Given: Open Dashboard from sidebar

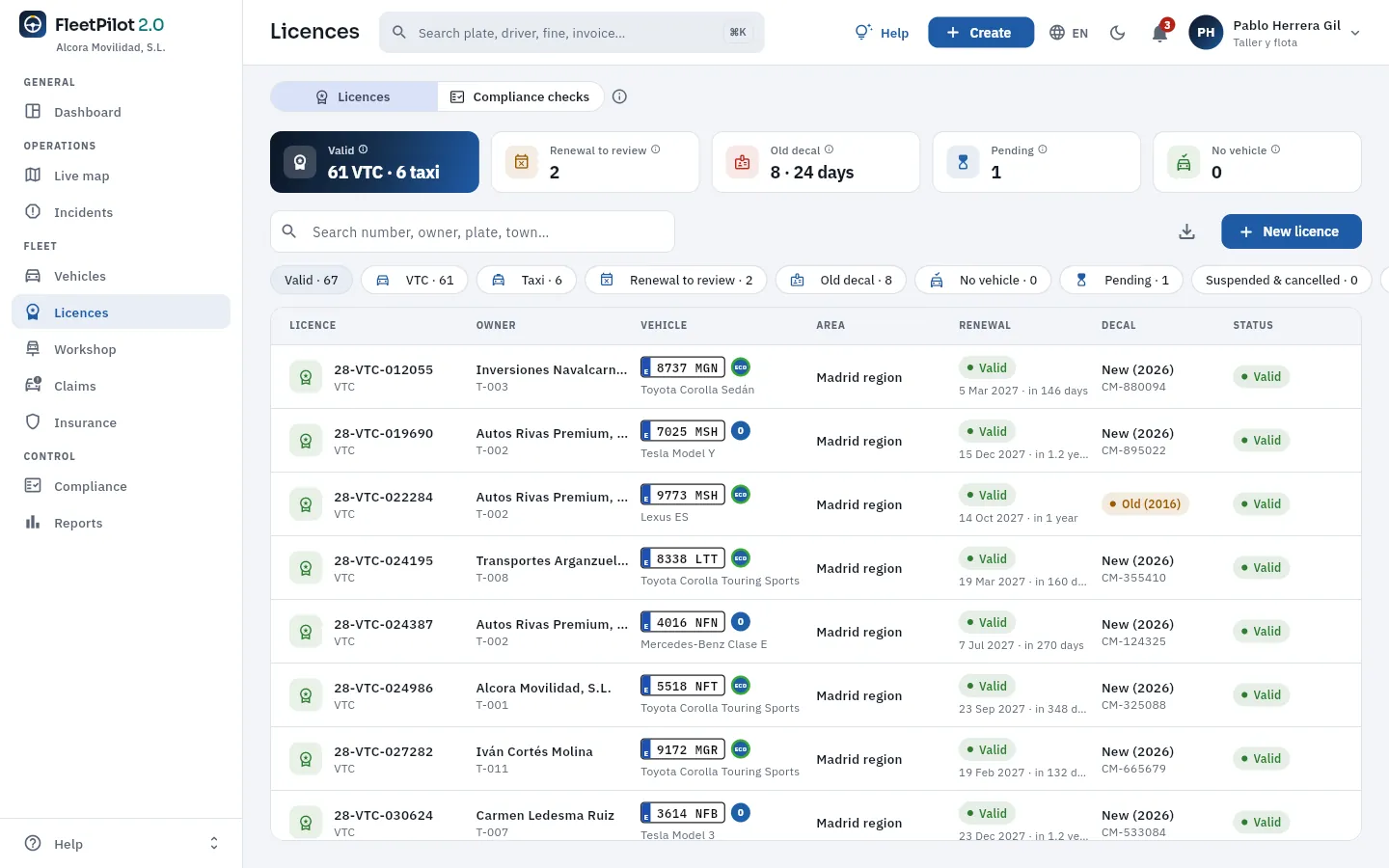Looking at the screenshot, I should click(x=121, y=112).
